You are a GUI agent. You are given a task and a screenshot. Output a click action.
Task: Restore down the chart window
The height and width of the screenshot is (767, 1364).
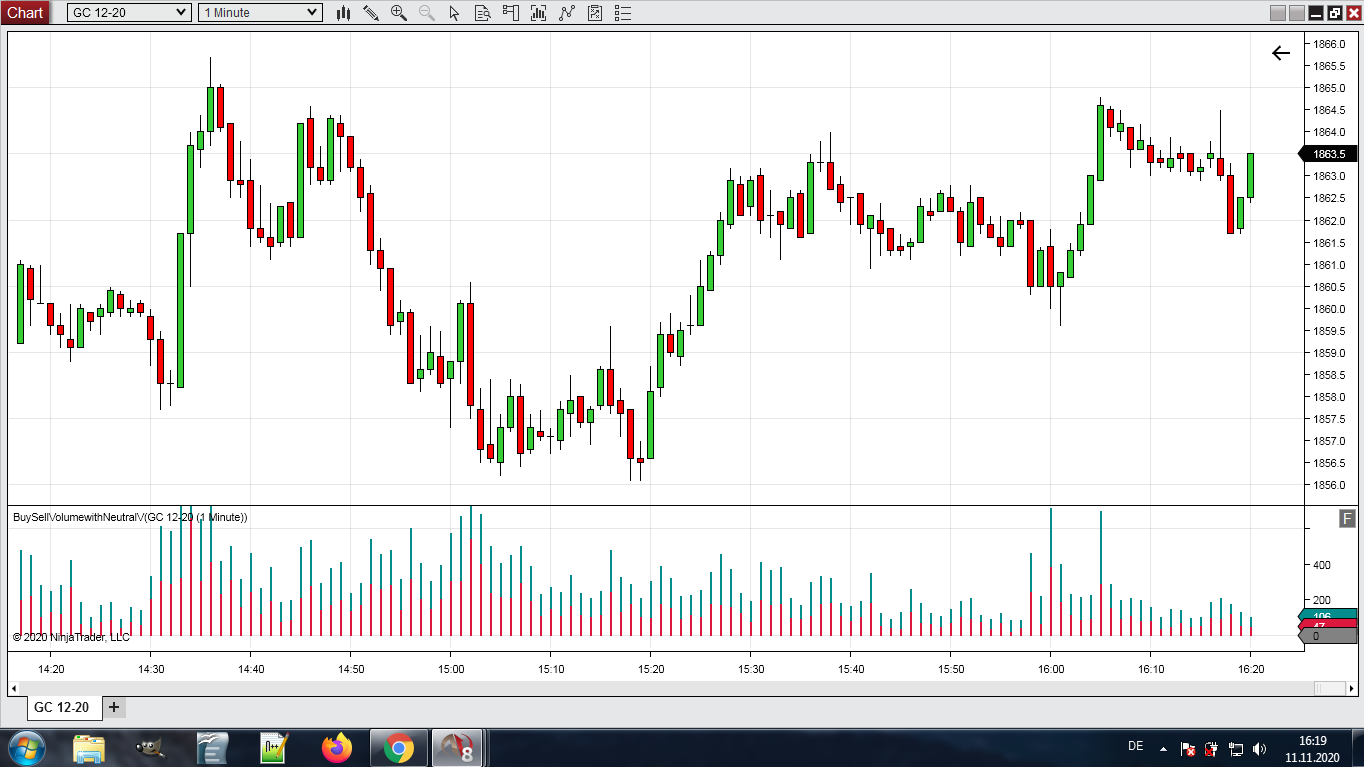1335,13
